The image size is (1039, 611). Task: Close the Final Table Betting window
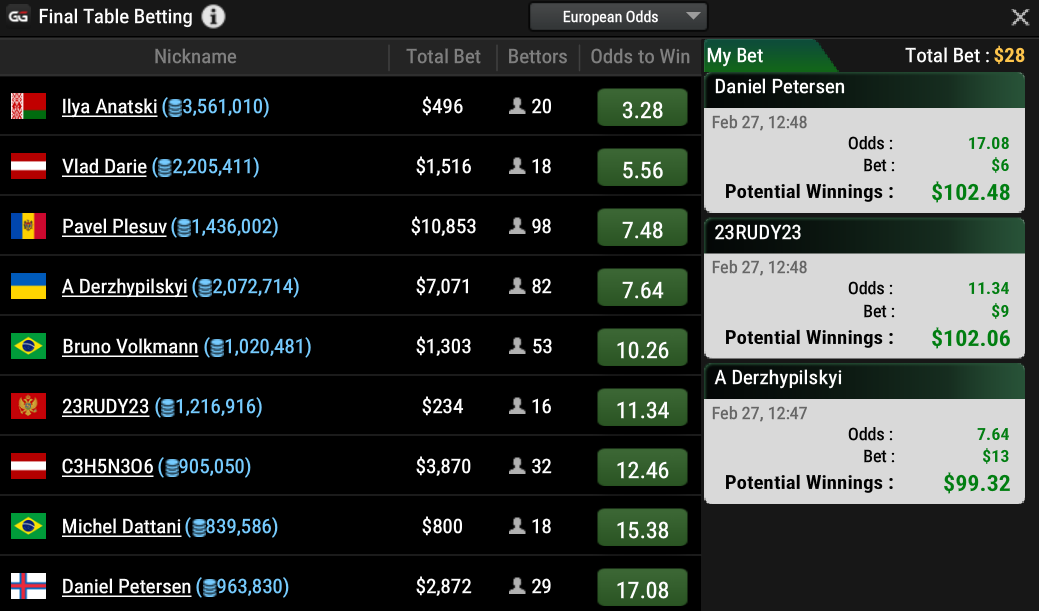[x=1020, y=17]
